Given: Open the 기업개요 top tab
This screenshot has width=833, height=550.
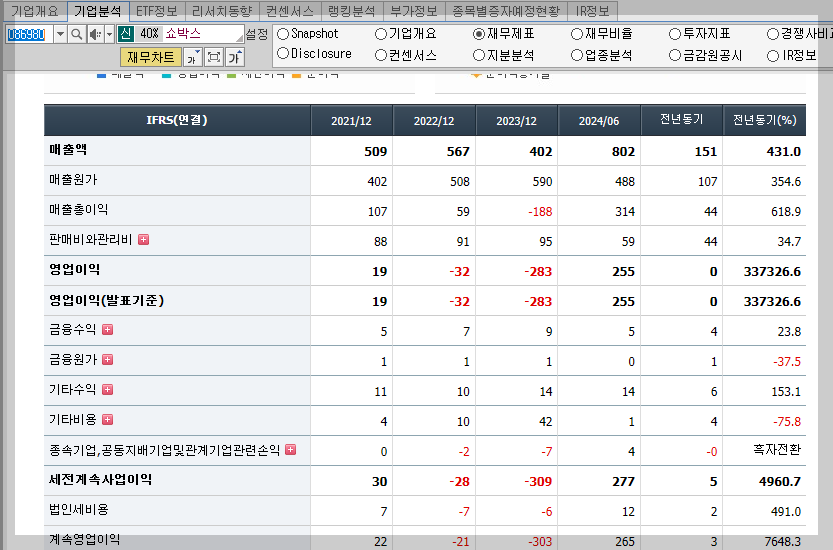Looking at the screenshot, I should (35, 11).
